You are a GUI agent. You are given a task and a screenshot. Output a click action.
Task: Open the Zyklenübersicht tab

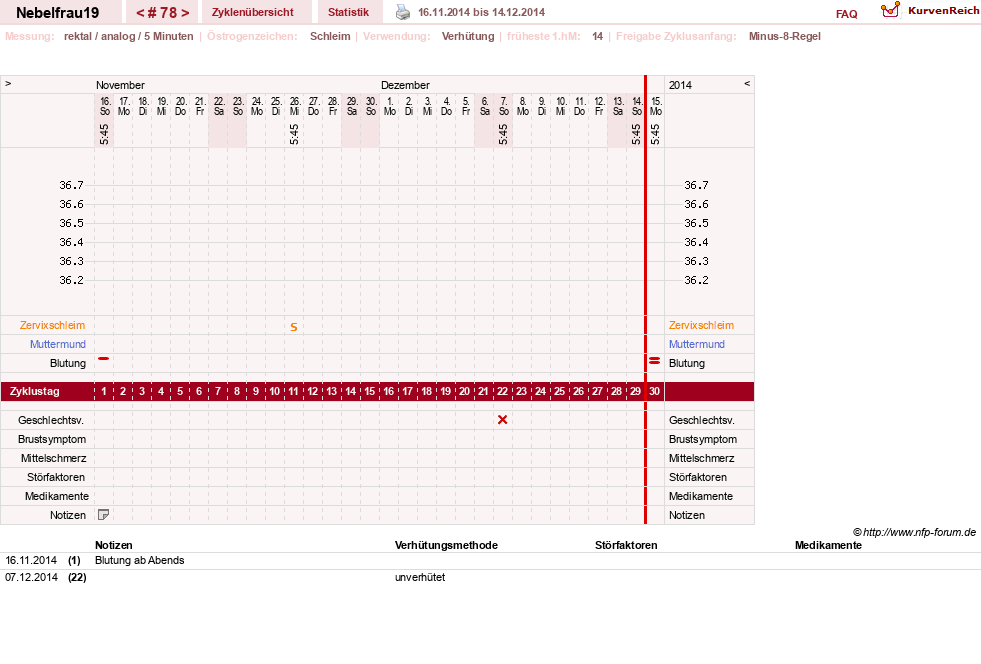click(253, 12)
